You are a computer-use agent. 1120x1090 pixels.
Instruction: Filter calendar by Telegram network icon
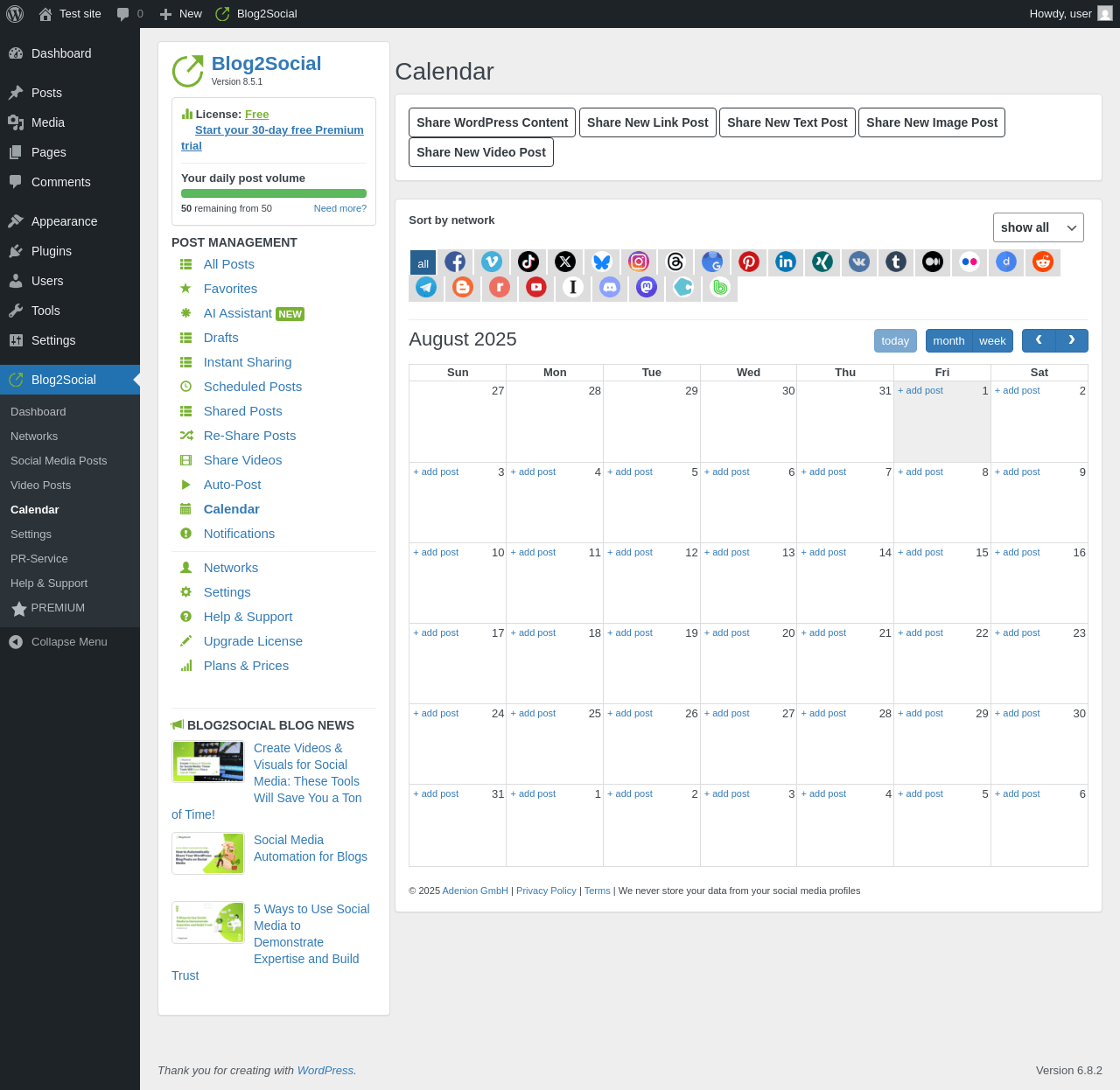pyautogui.click(x=426, y=287)
